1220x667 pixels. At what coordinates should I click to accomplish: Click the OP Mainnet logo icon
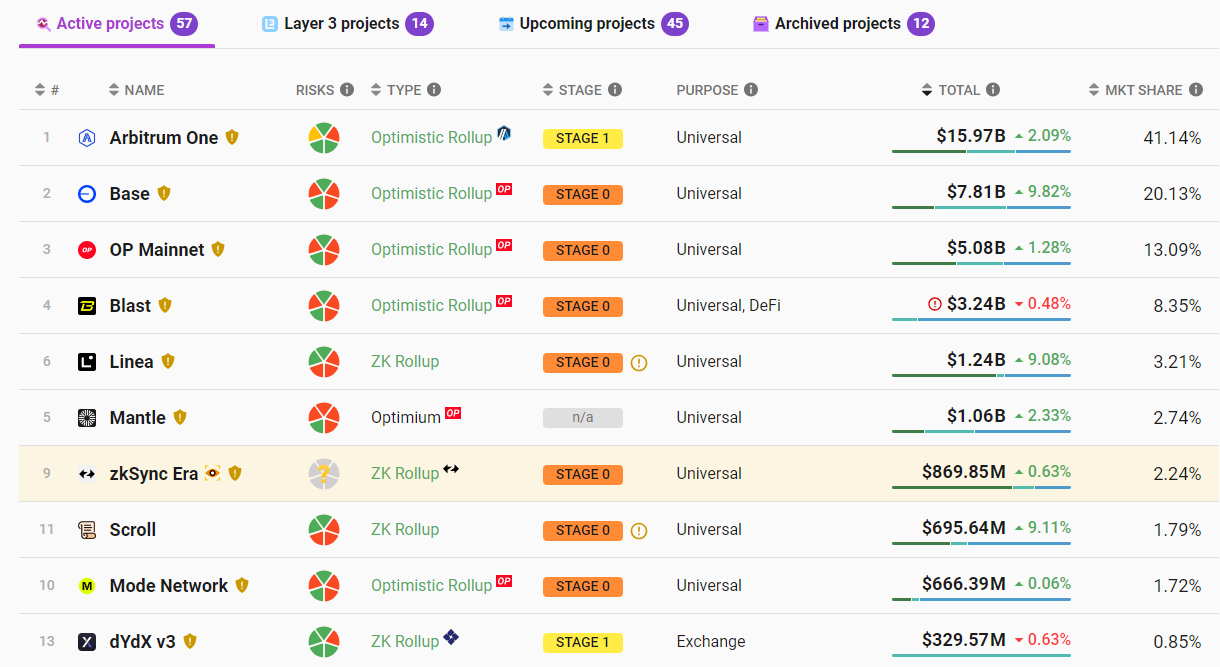[87, 250]
